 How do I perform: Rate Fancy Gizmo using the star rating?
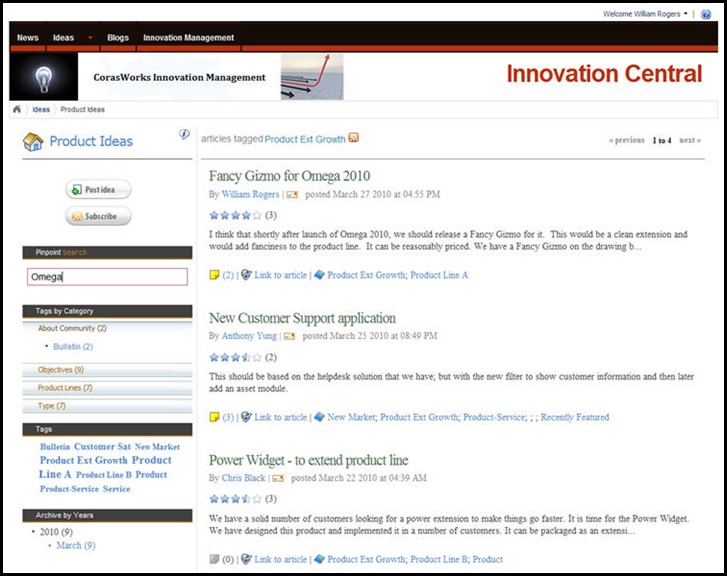click(235, 215)
